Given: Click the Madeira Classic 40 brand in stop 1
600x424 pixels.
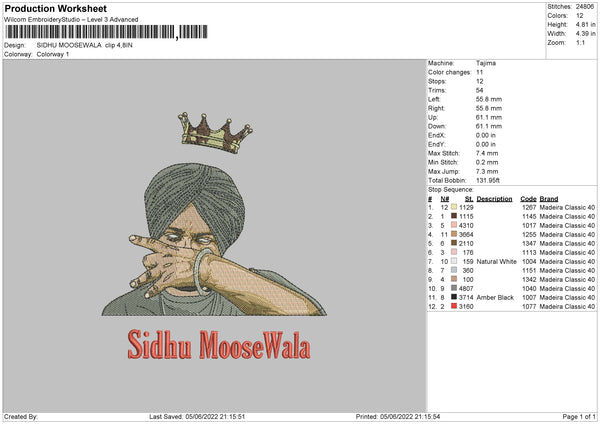Looking at the screenshot, I should tap(567, 207).
